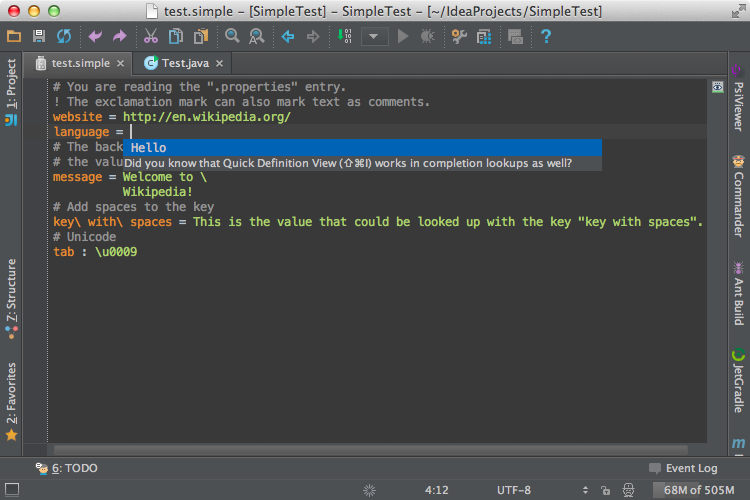Screen dimensions: 750x500
Task: Close the test.simple tab
Action: (x=121, y=63)
